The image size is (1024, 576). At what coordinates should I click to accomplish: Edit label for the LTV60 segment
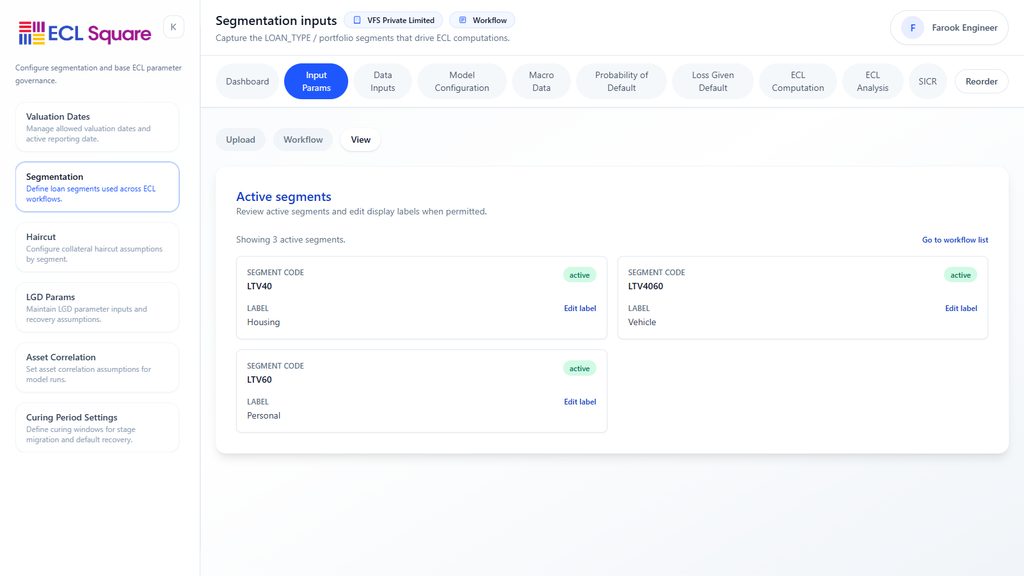pyautogui.click(x=580, y=402)
